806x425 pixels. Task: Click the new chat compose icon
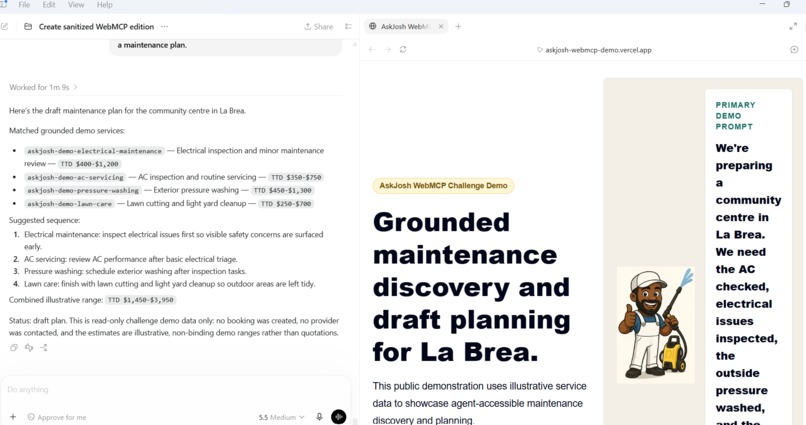click(5, 27)
